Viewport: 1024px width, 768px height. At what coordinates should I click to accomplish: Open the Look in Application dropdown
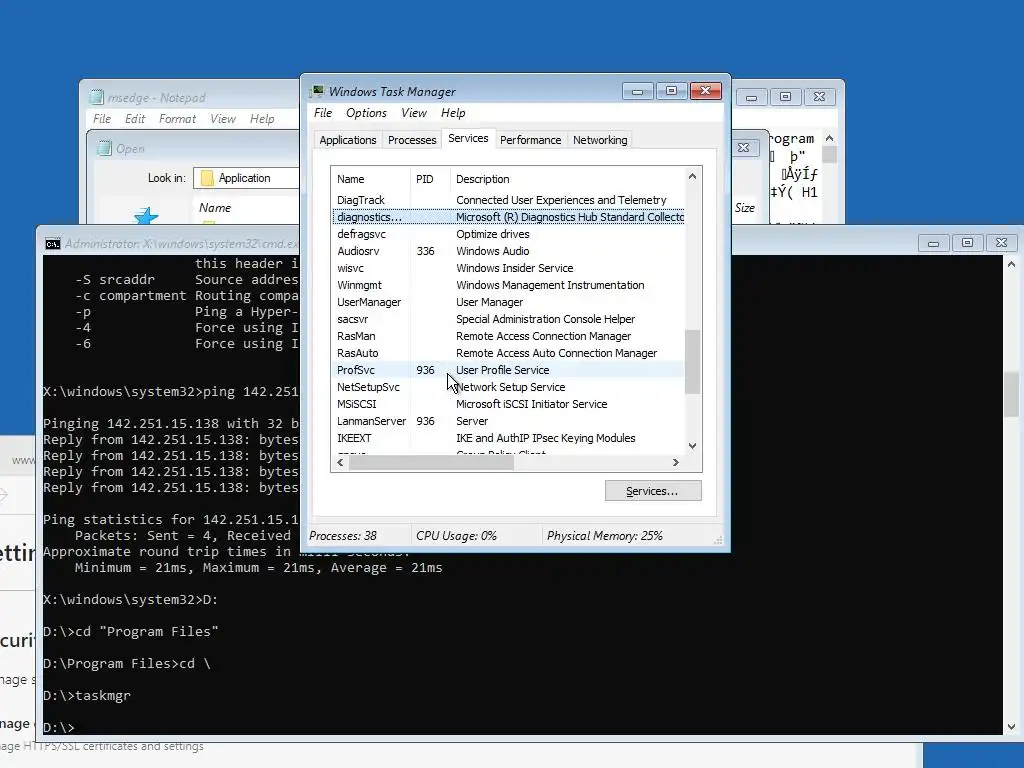[246, 178]
